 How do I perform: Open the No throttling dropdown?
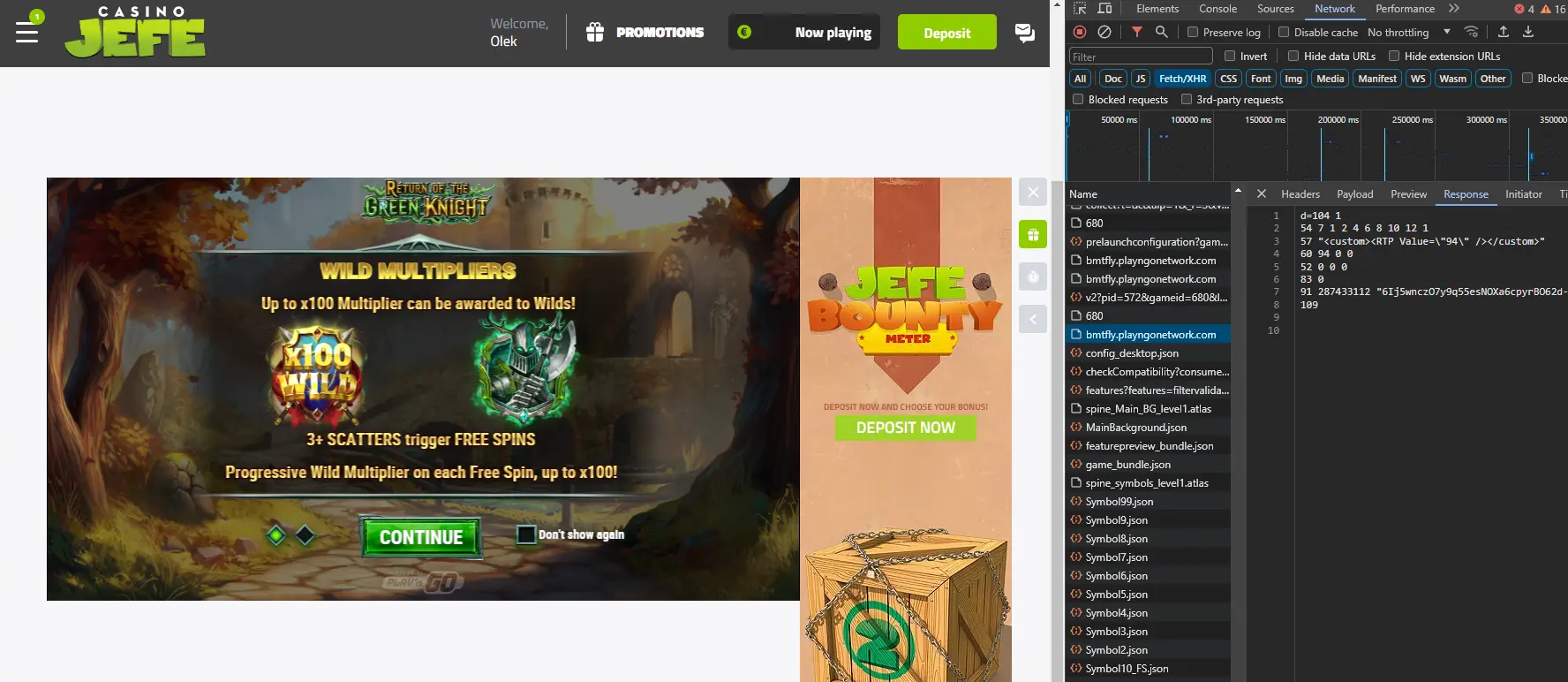tap(1408, 32)
